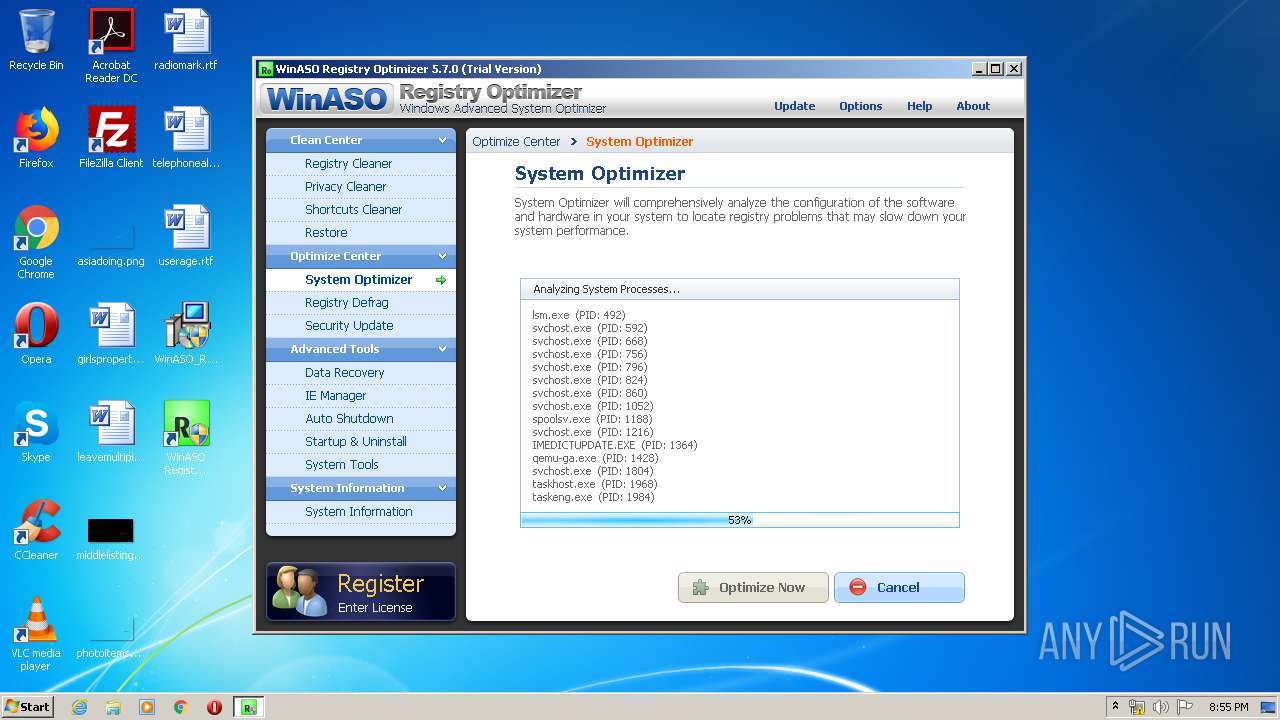Launch WinASO Regist… desktop shortcut
Screen dimensions: 1280x720
pyautogui.click(x=186, y=438)
